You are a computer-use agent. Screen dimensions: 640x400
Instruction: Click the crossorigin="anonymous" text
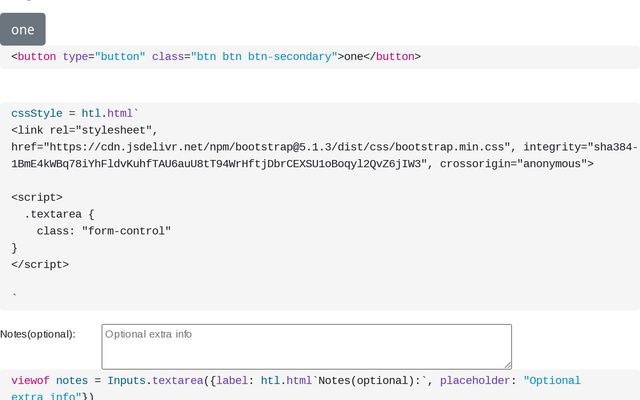(517, 164)
